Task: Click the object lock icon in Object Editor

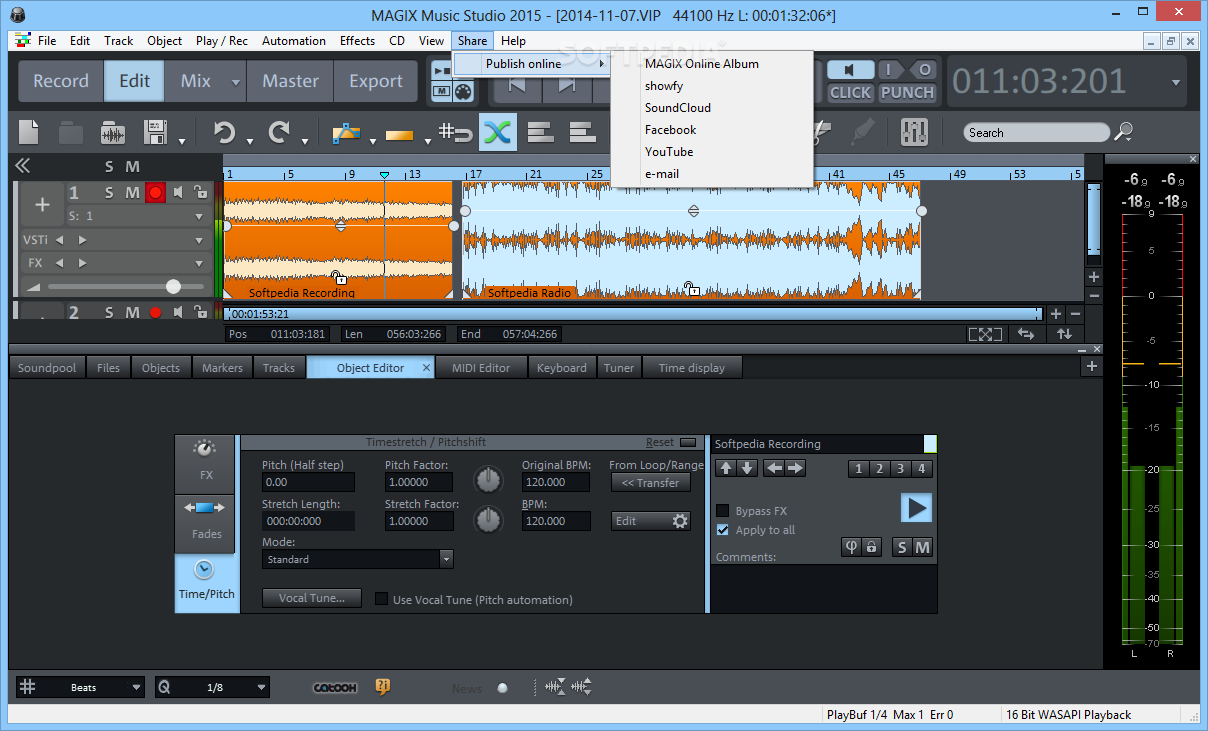Action: click(x=872, y=547)
